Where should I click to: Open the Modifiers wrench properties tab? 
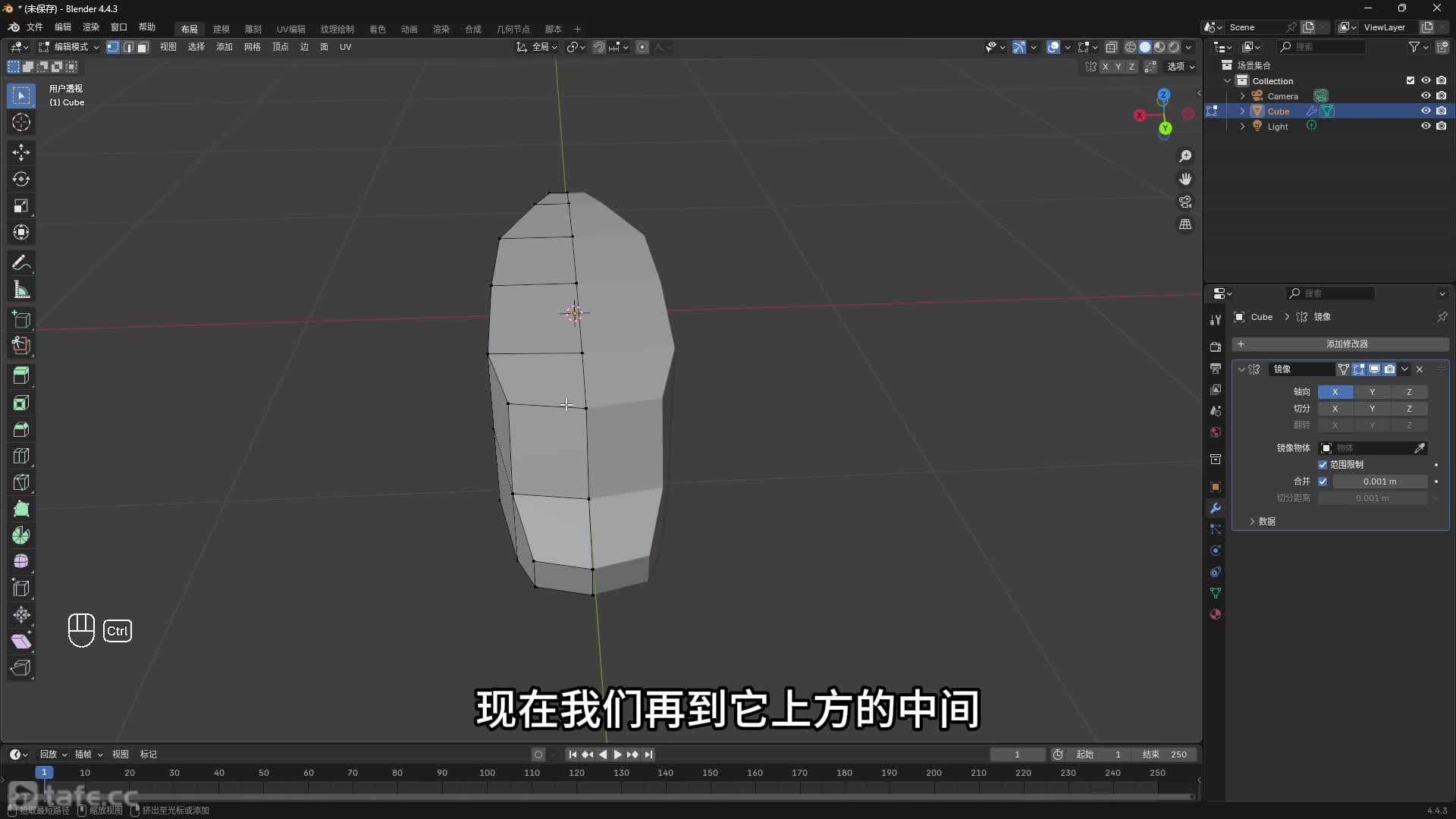pos(1216,508)
